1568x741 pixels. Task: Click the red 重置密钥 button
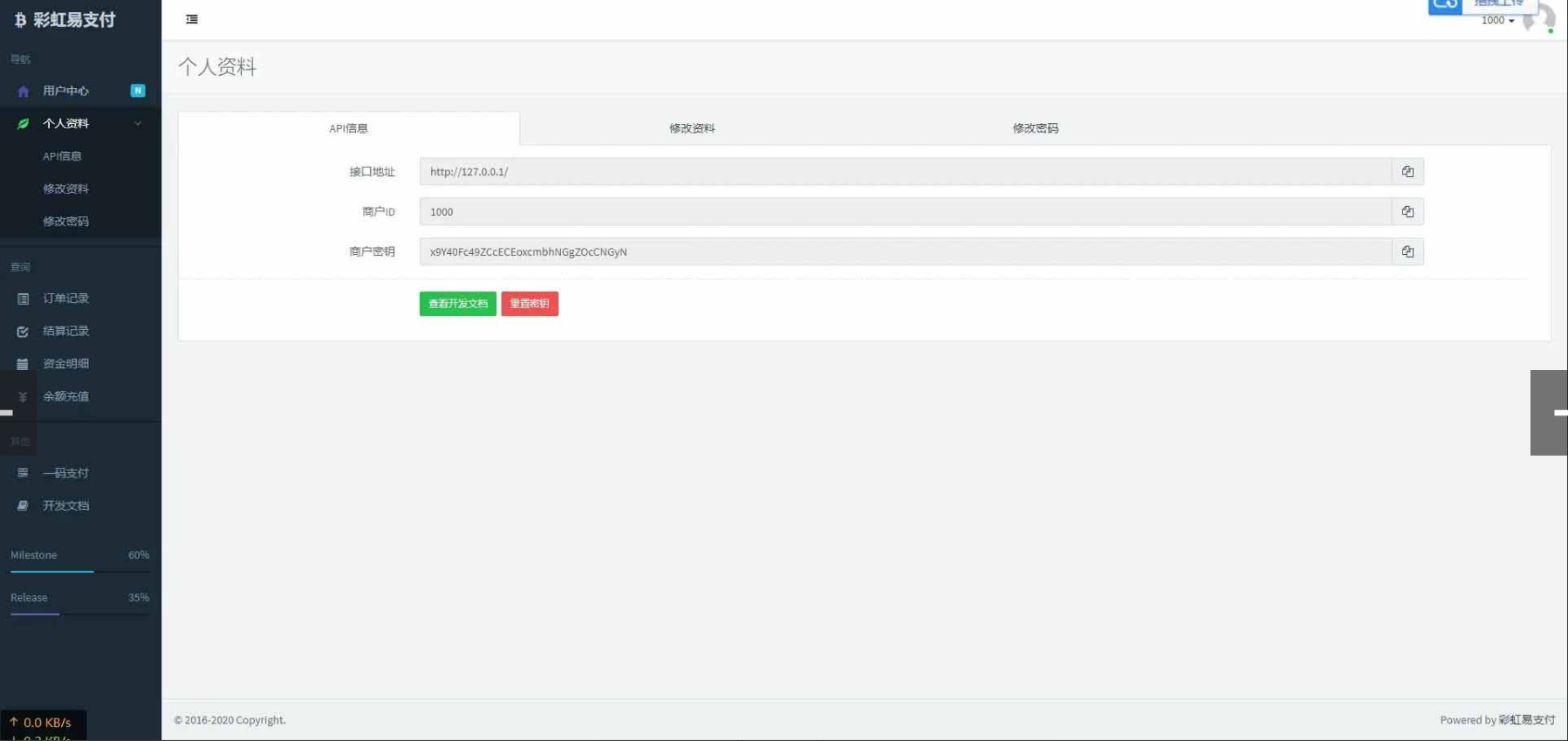click(x=530, y=304)
